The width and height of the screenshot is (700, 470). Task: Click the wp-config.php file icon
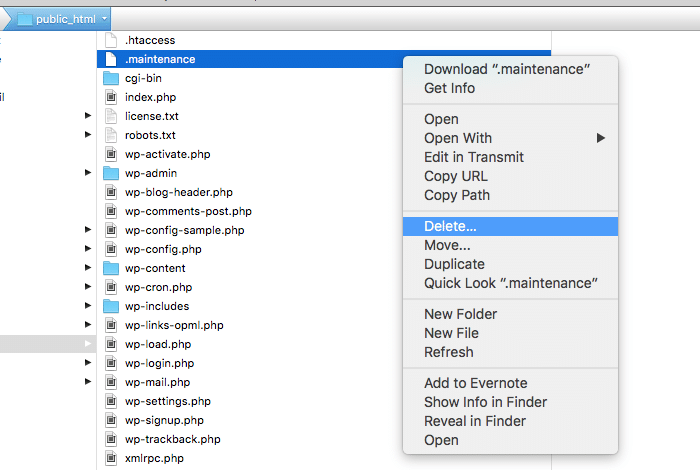coord(111,249)
